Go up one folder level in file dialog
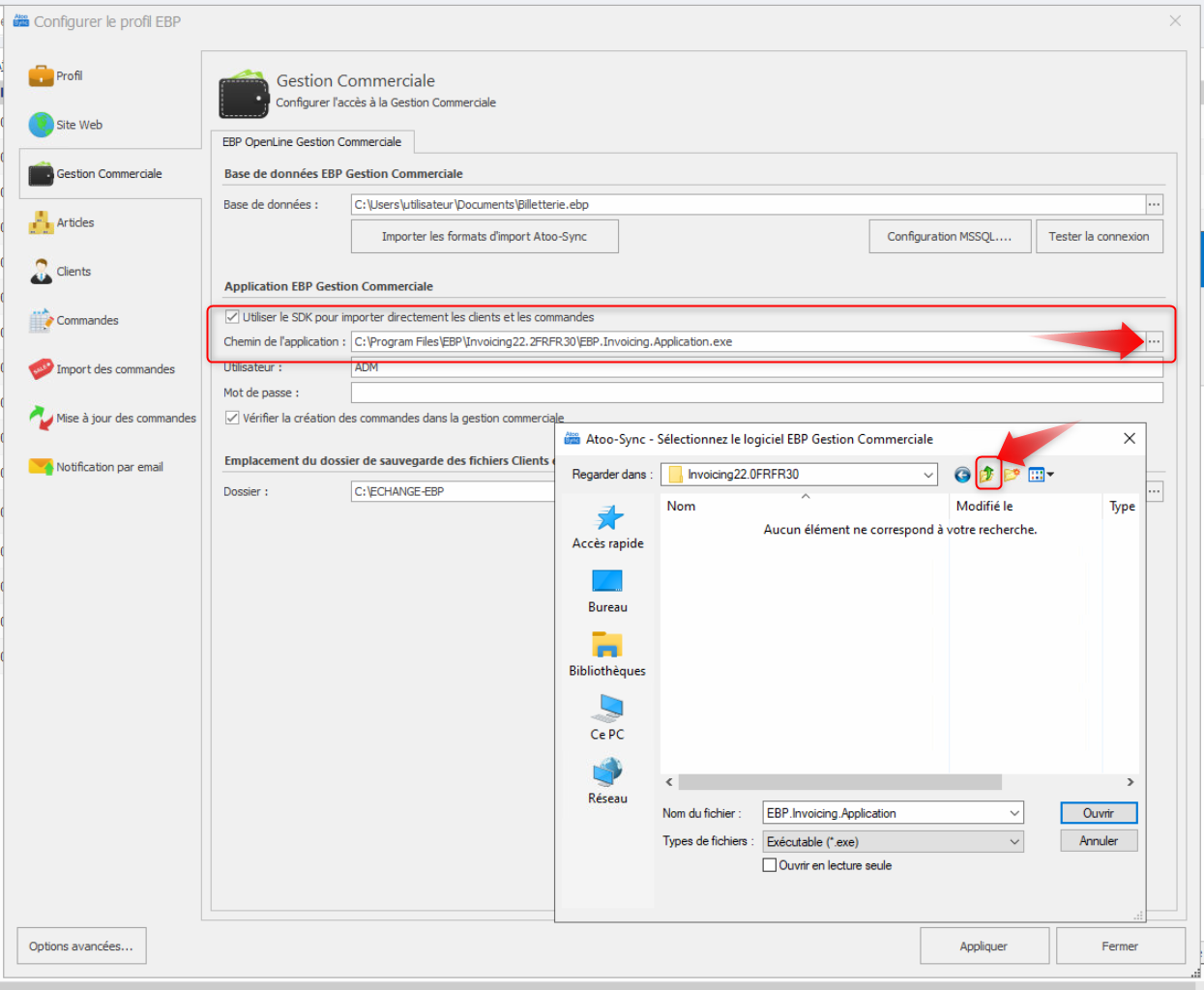 click(987, 475)
